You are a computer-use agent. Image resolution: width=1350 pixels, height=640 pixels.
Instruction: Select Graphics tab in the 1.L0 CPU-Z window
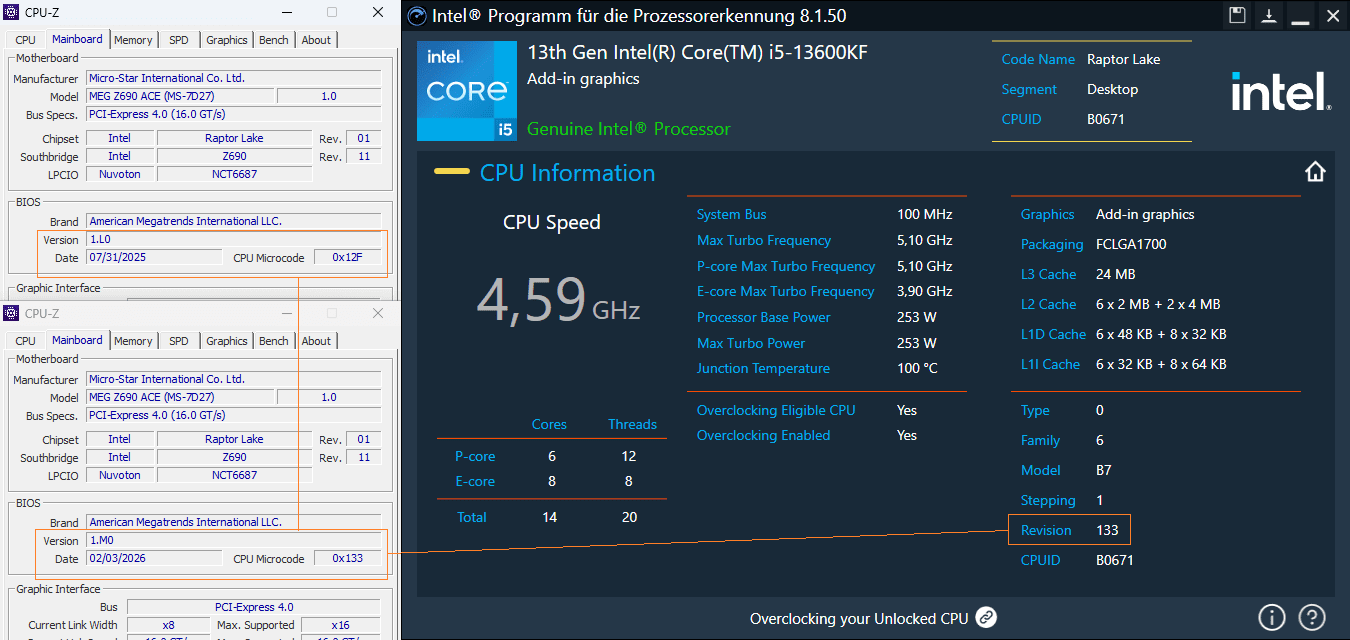coord(227,40)
